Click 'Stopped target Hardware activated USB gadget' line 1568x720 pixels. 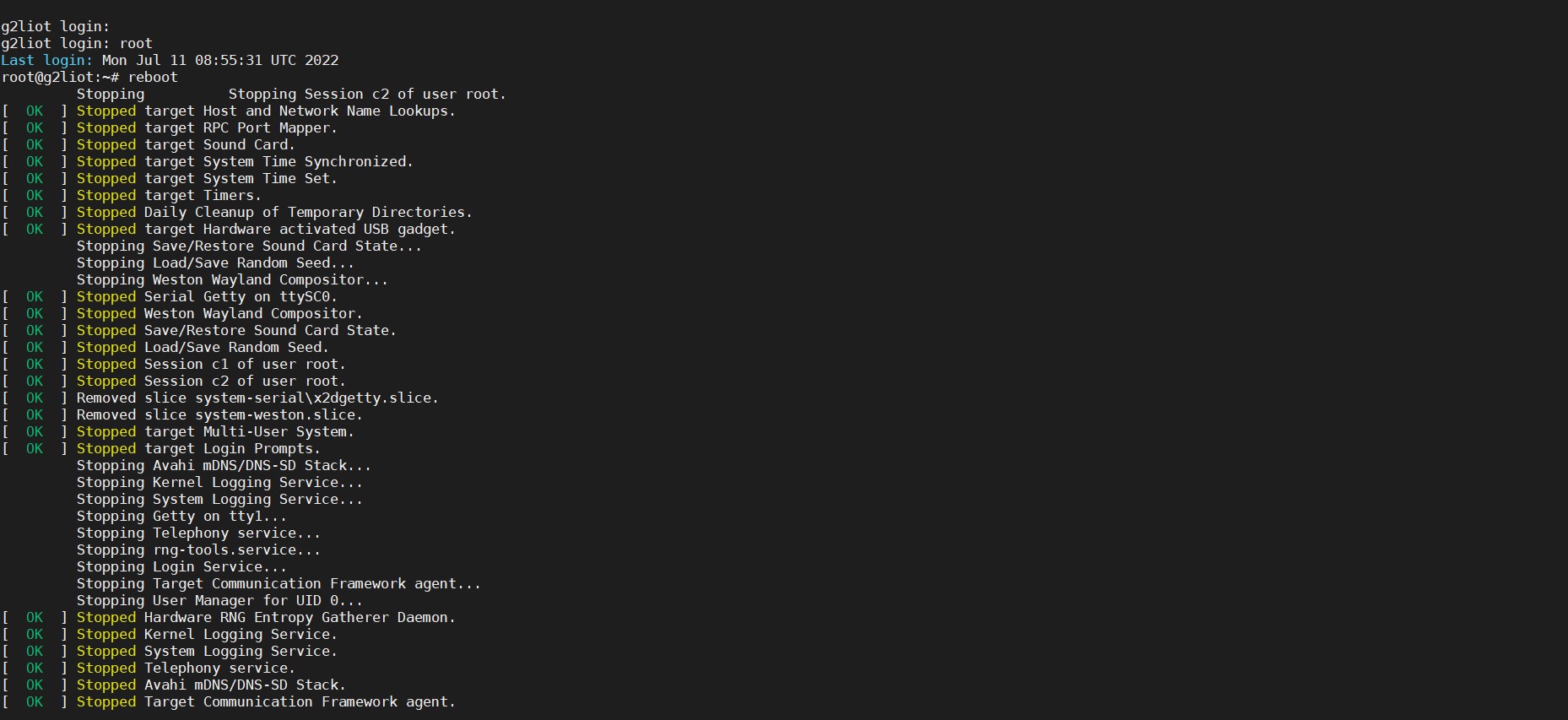pos(266,229)
